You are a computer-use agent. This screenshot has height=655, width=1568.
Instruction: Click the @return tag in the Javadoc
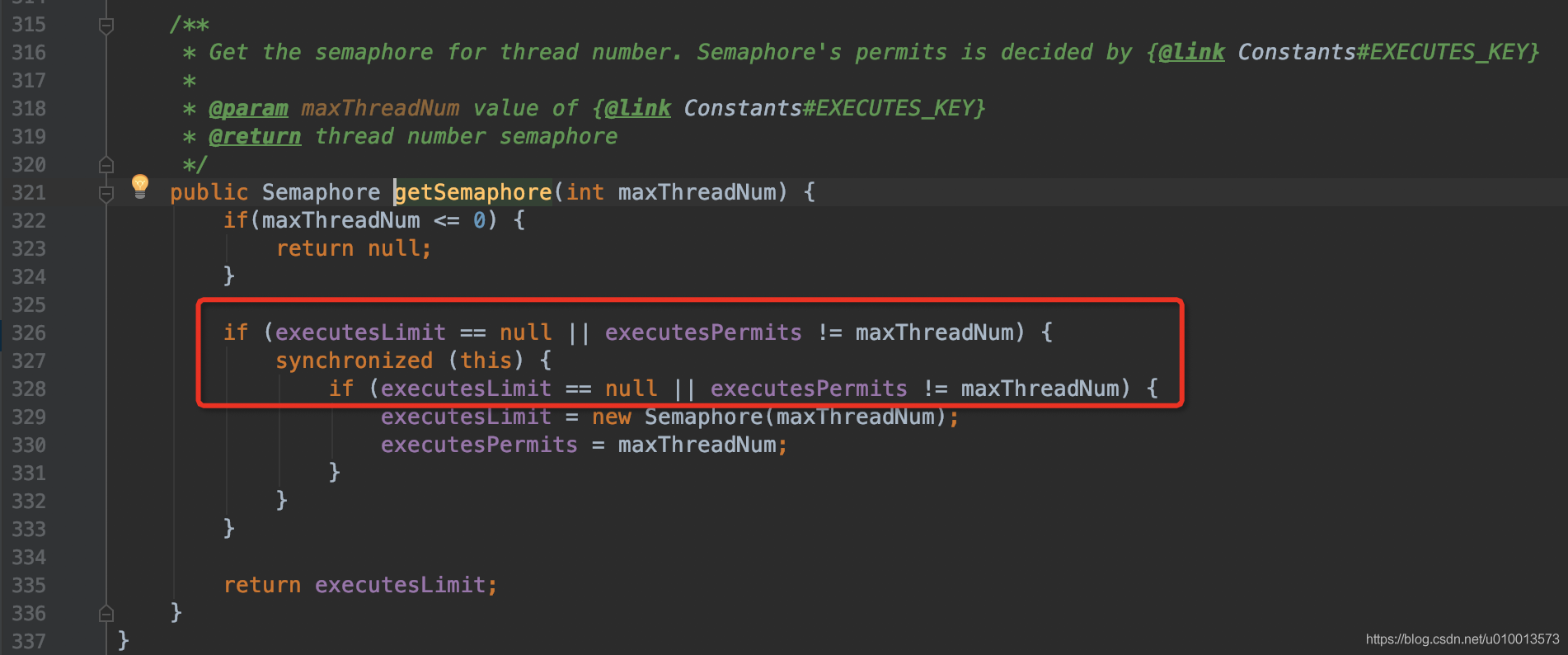tap(255, 136)
